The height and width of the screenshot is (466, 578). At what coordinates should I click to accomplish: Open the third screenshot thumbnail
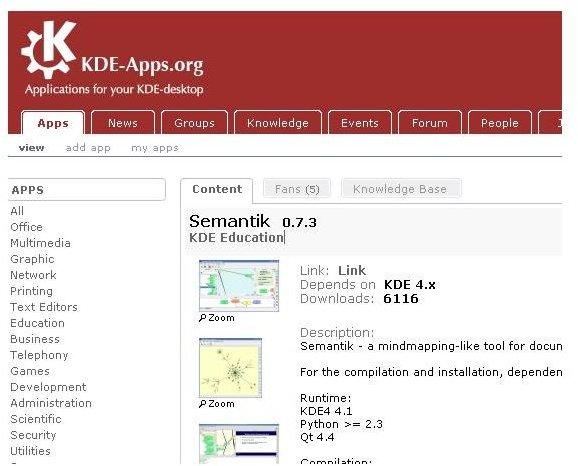click(x=239, y=444)
